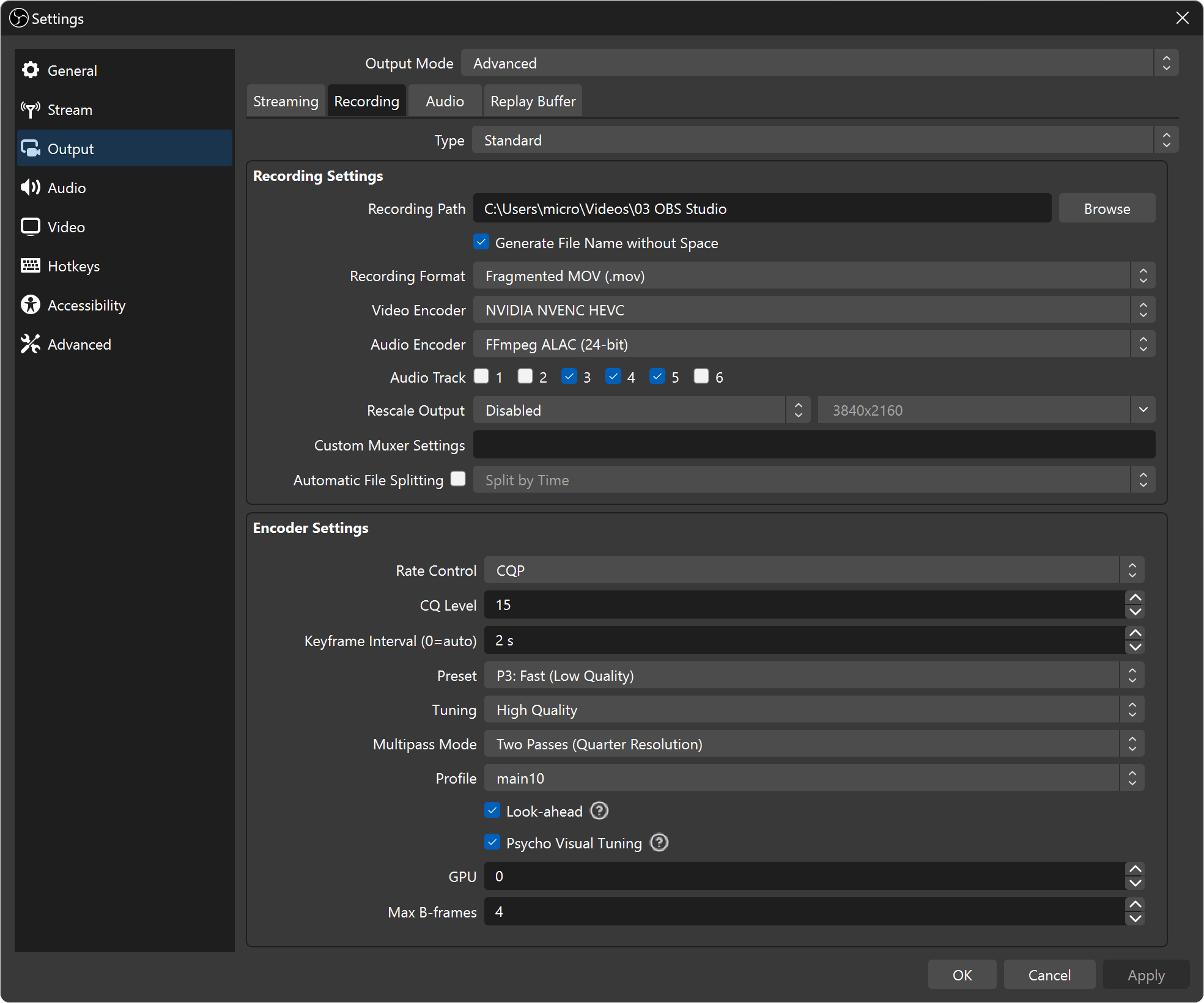Open the Preset dropdown
The width and height of the screenshot is (1204, 1003).
point(814,675)
